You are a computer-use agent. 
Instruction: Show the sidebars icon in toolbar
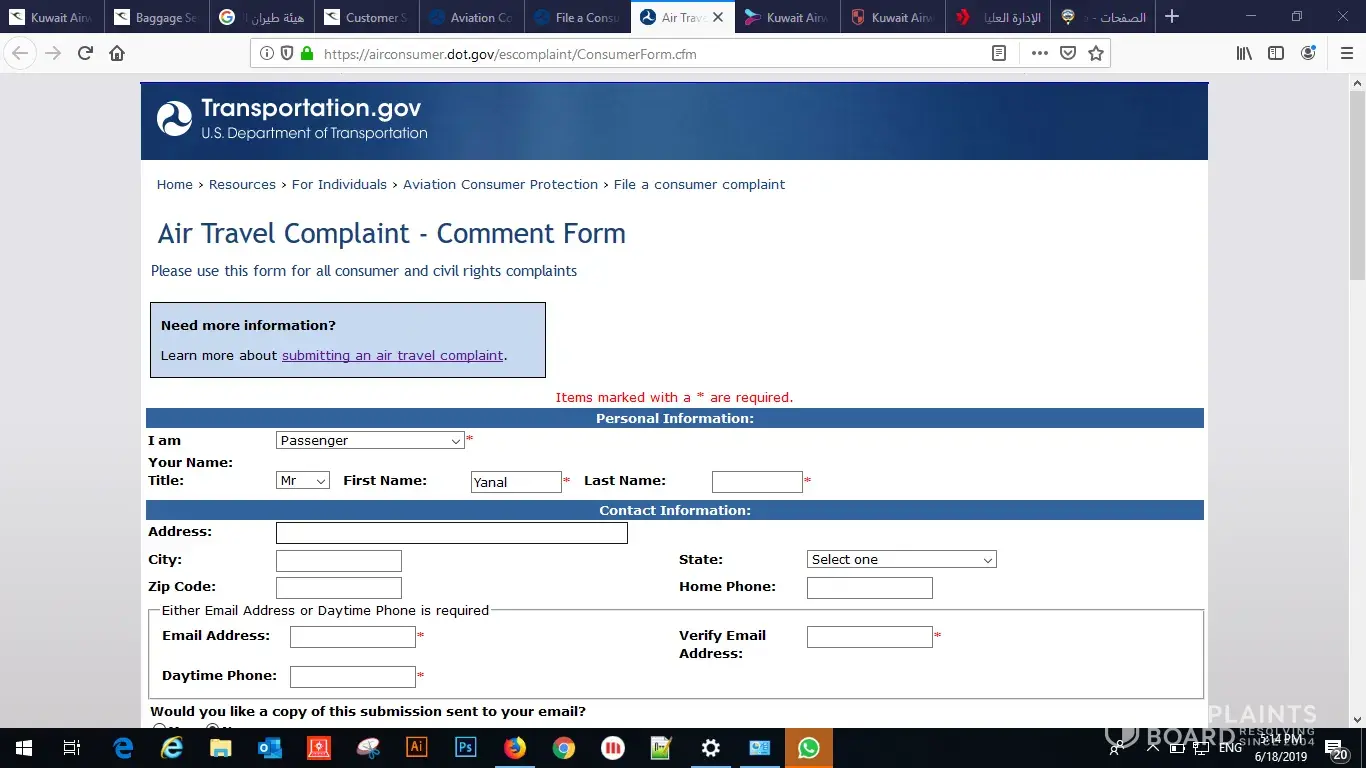pos(1276,54)
